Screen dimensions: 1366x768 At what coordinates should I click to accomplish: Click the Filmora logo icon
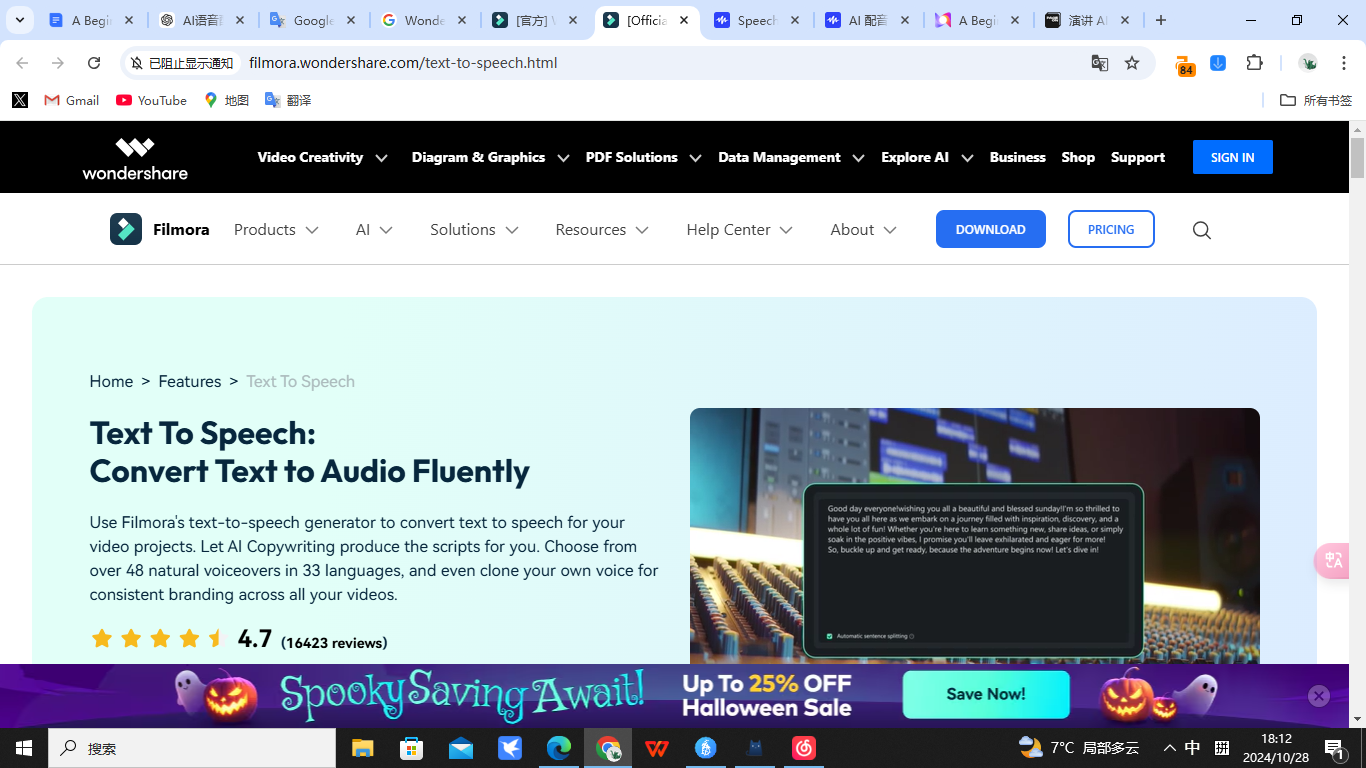126,229
